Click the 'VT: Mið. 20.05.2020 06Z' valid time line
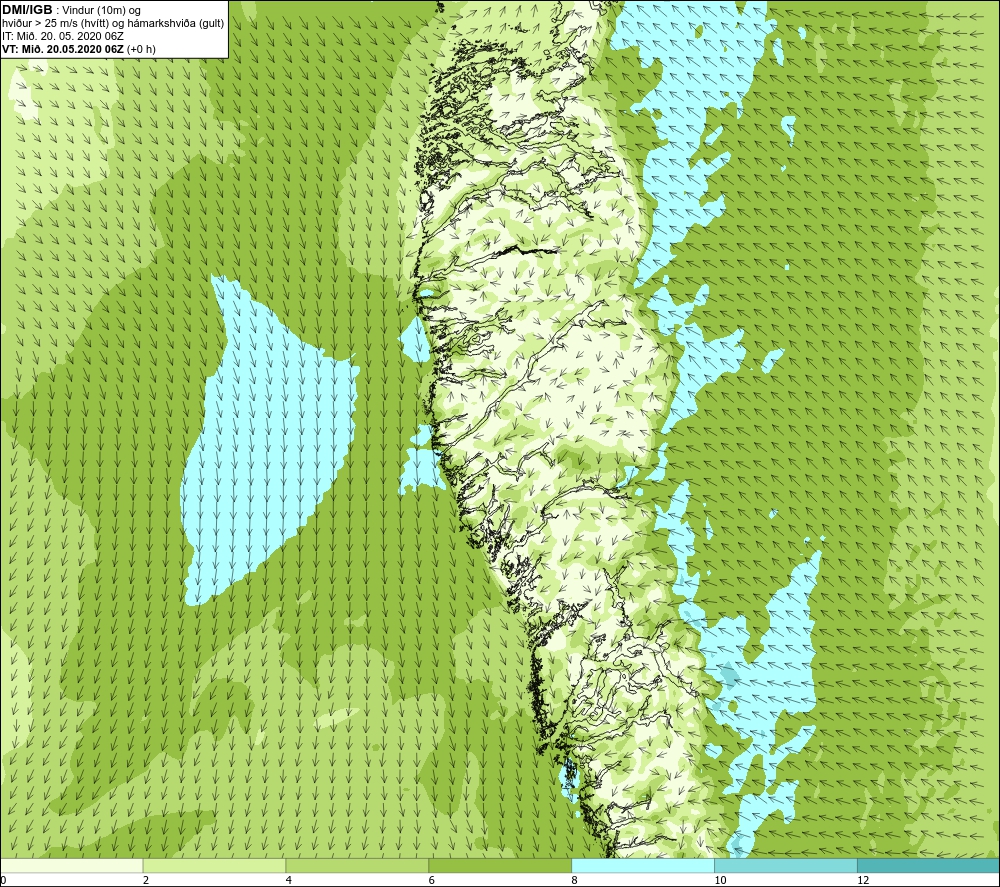The image size is (1000, 887). (78, 49)
